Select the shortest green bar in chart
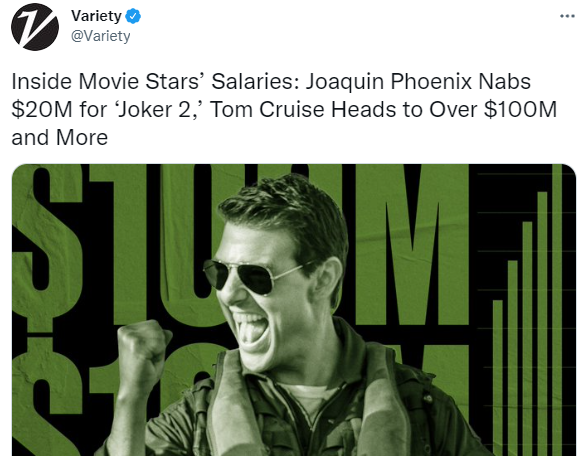The image size is (588, 456). [498, 378]
